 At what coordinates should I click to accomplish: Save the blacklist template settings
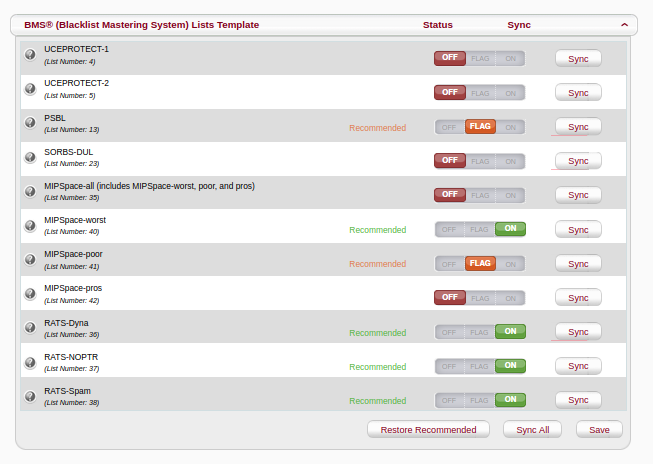click(599, 429)
